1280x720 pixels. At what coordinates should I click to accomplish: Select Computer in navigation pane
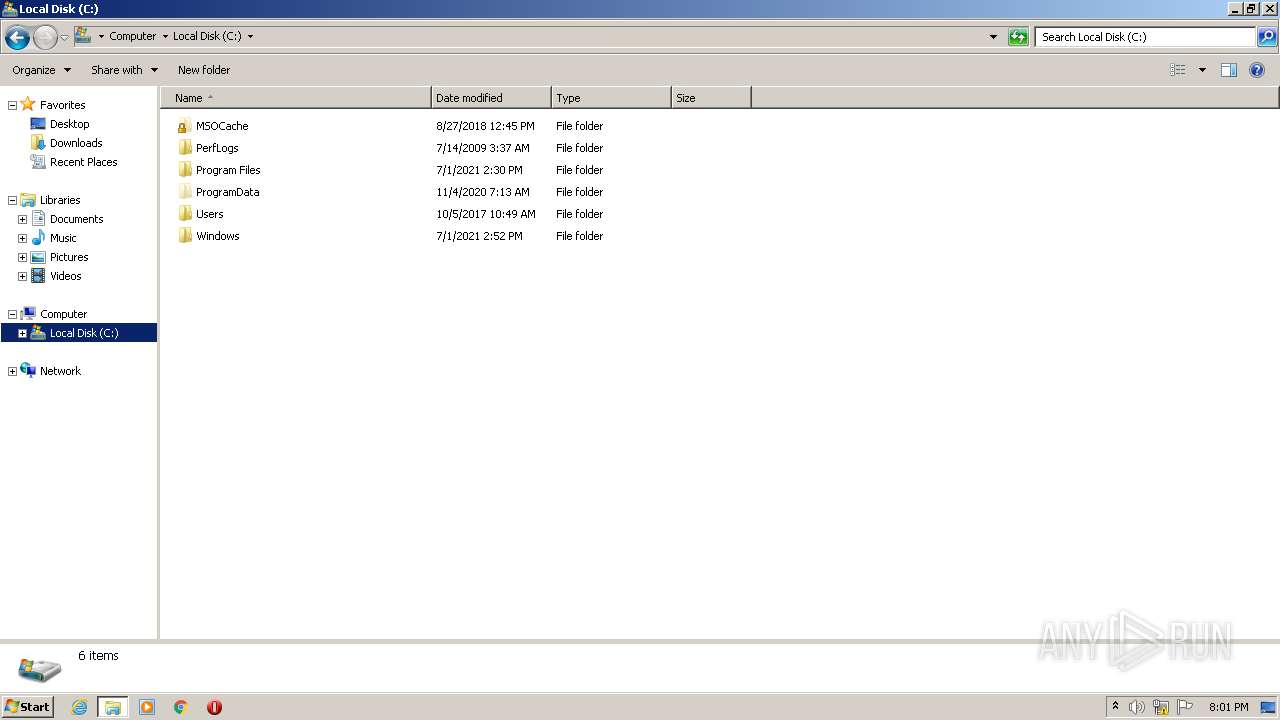coord(63,314)
